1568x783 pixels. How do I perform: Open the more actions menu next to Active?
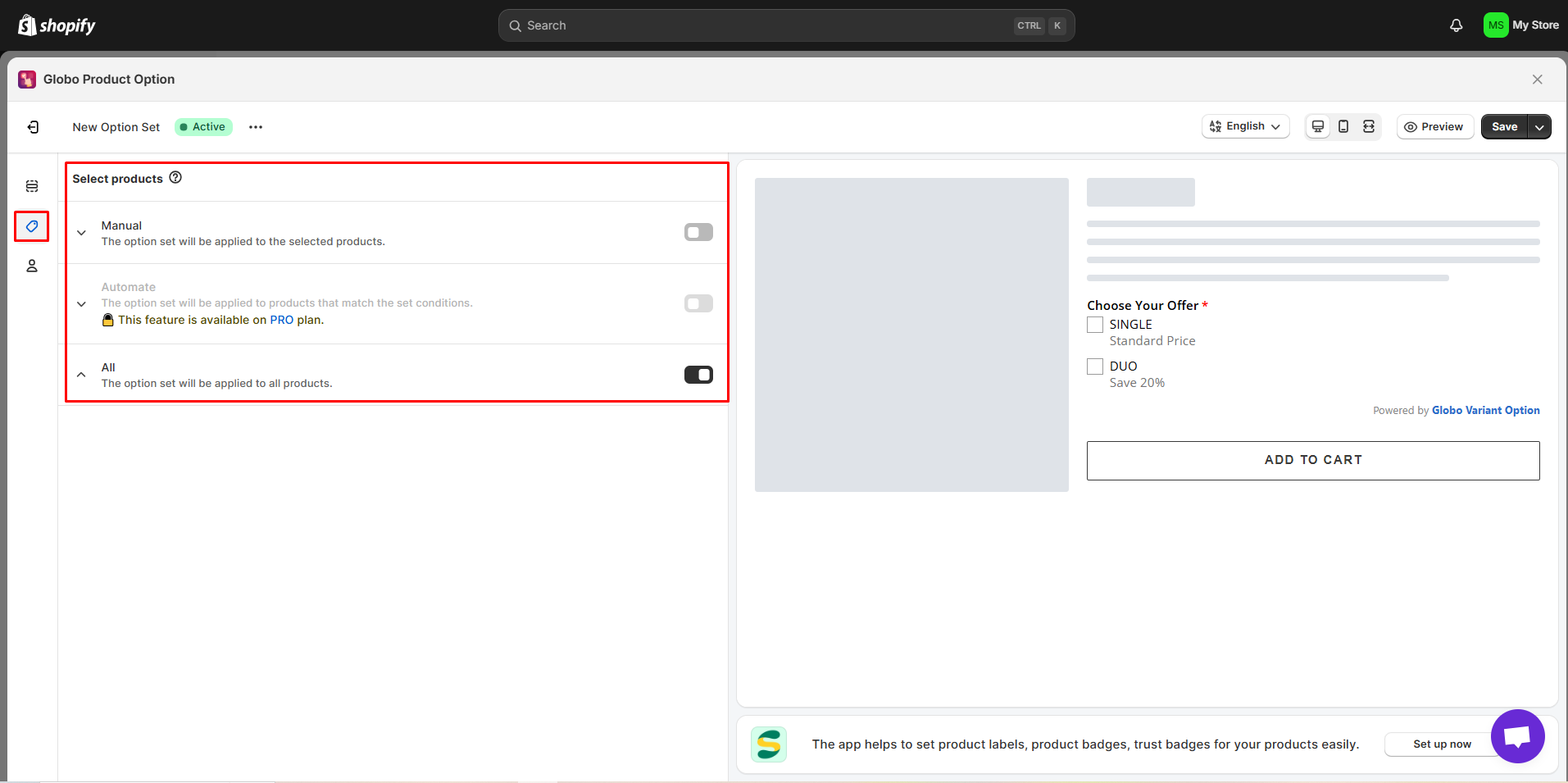255,126
